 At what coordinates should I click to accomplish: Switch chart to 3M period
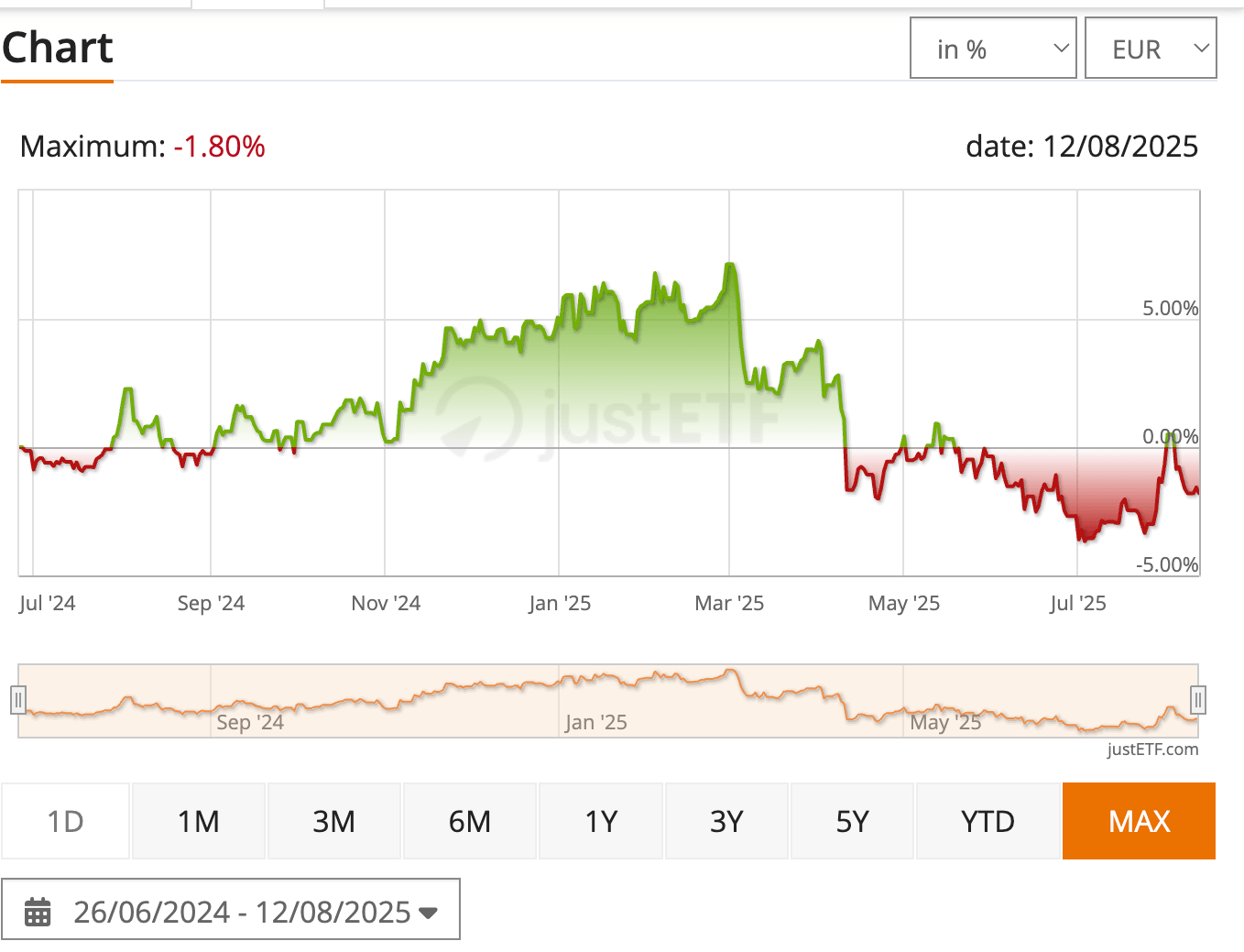(x=333, y=821)
